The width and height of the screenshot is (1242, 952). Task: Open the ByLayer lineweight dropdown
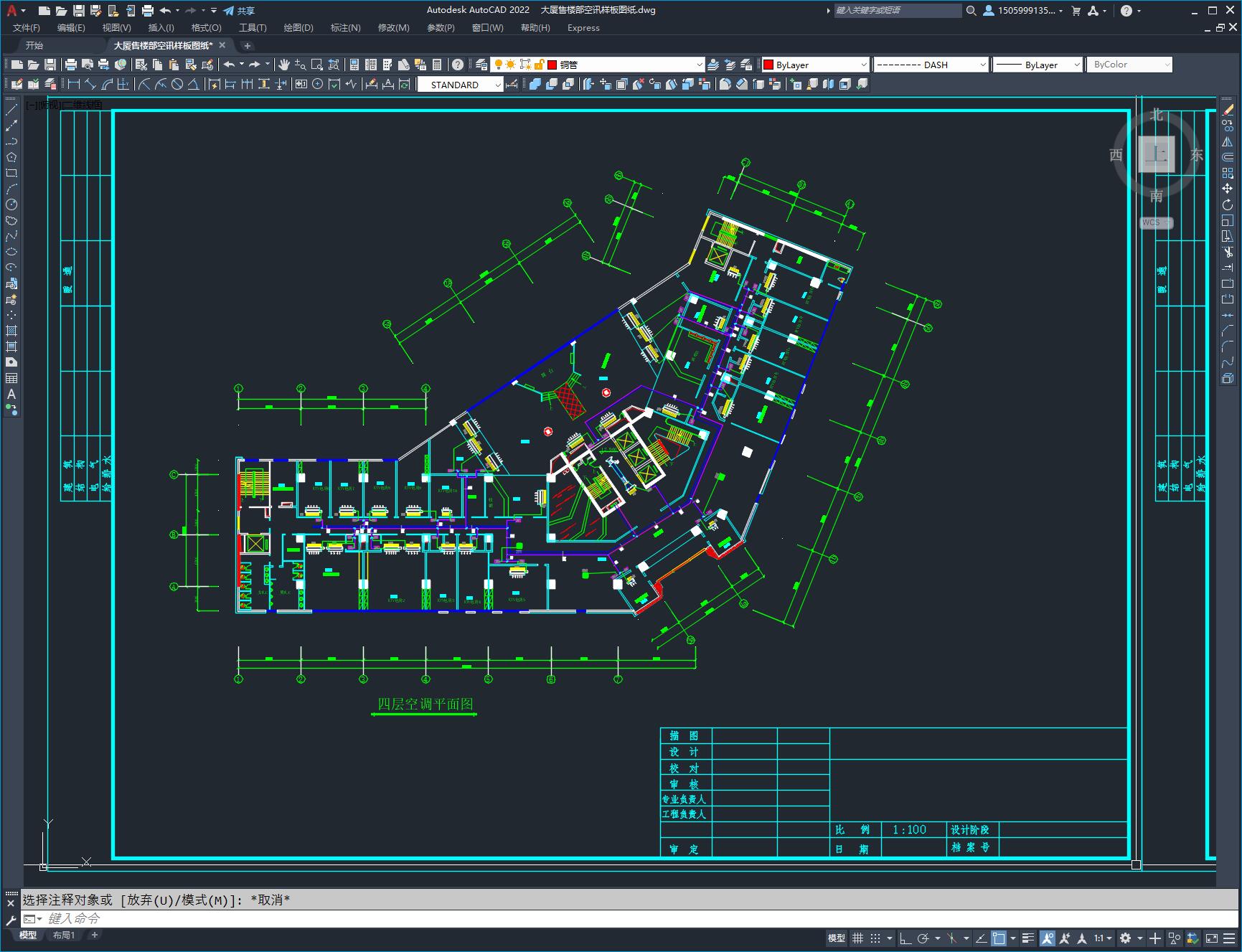[1038, 65]
